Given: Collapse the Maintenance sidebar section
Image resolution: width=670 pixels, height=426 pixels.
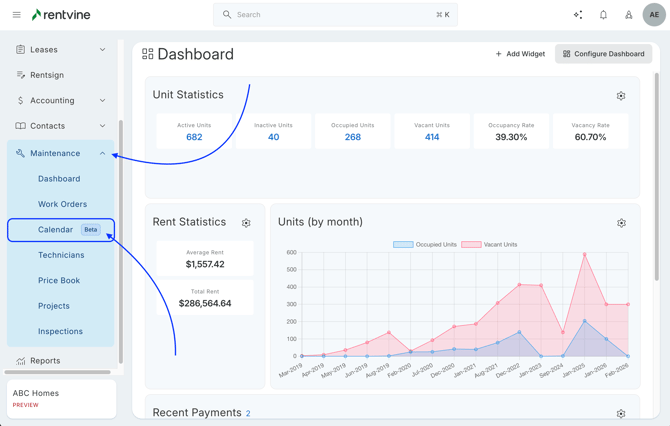Looking at the screenshot, I should (102, 153).
